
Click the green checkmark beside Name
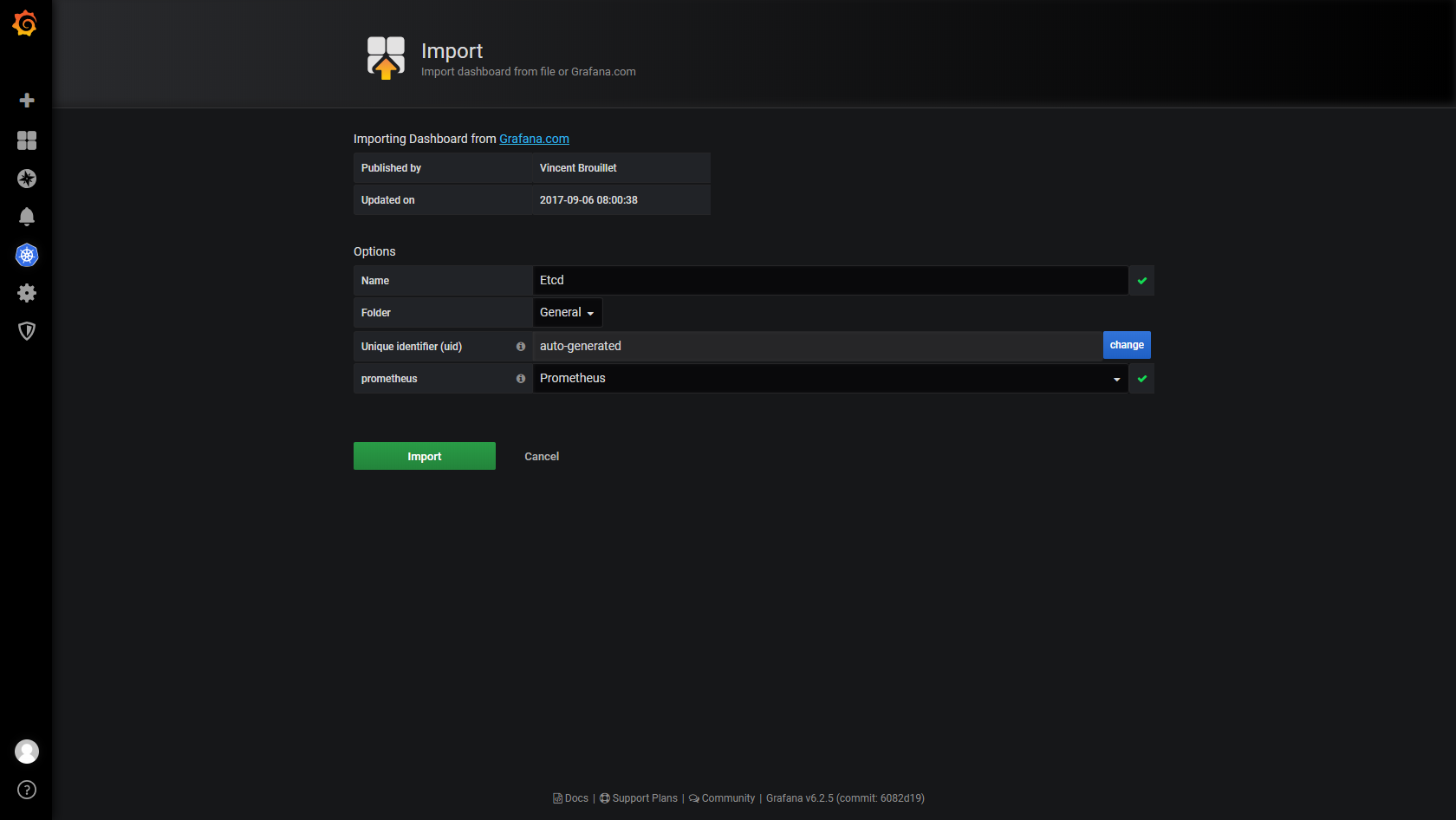point(1142,281)
